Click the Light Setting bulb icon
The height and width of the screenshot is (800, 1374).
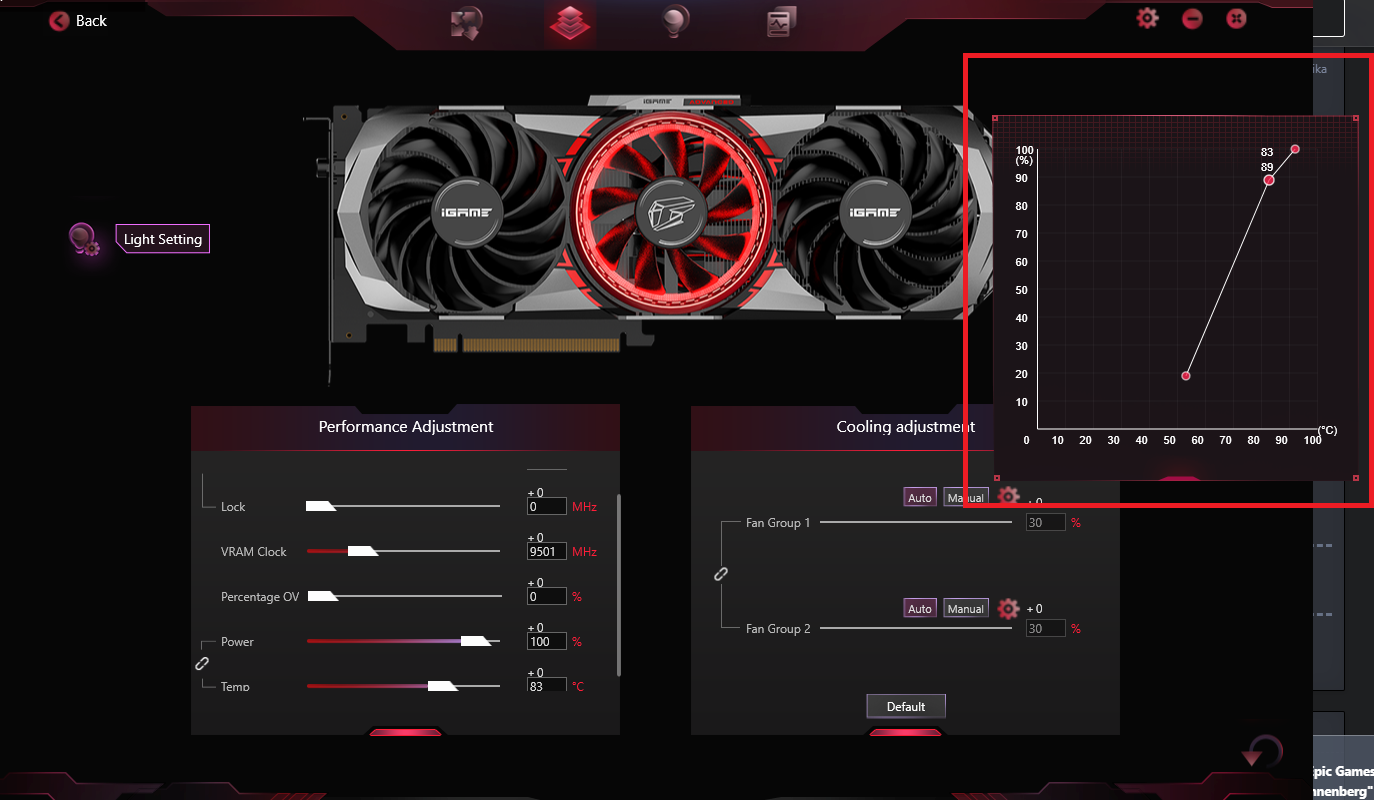click(83, 240)
